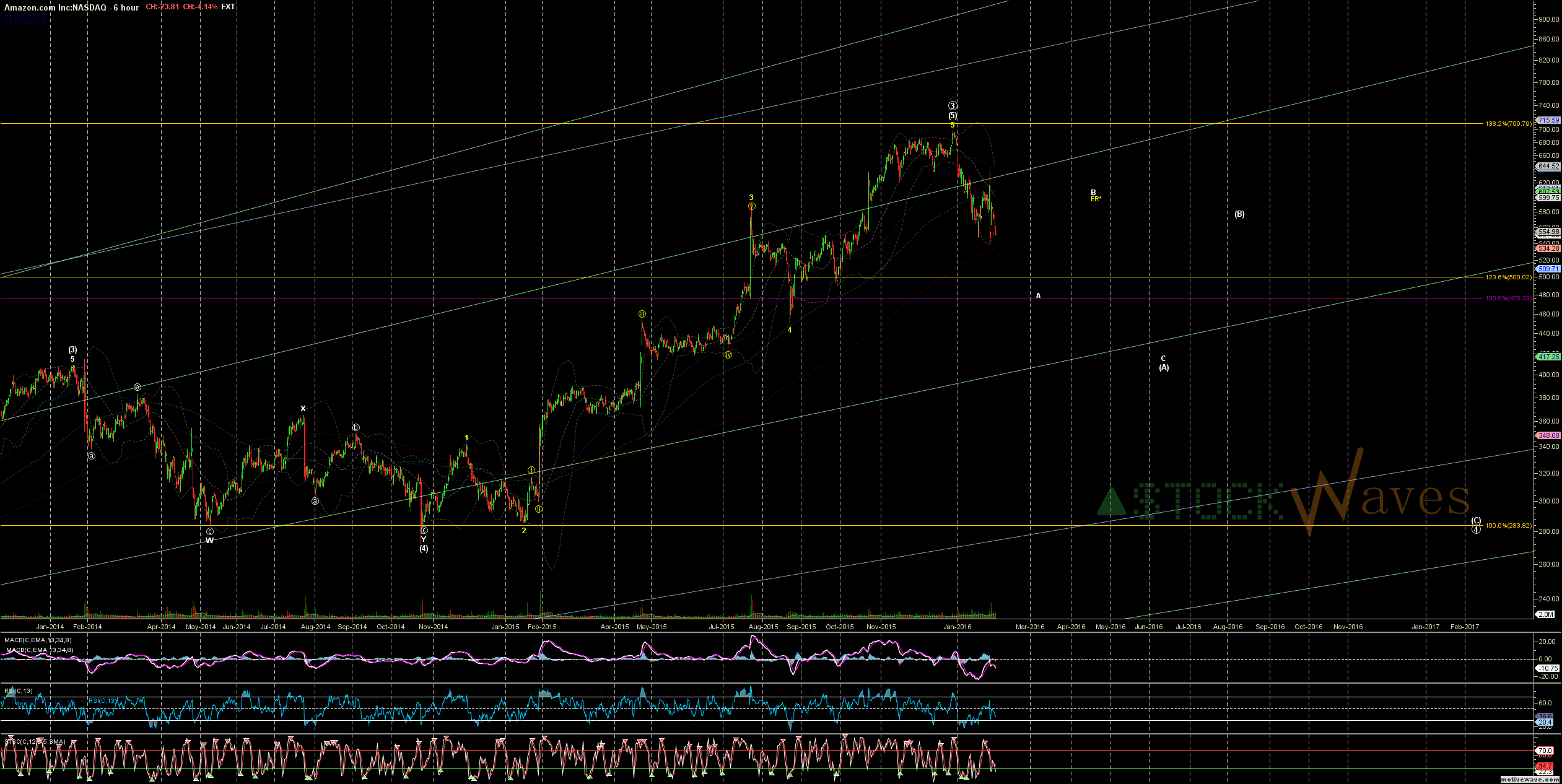Viewport: 1562px width, 784px height.
Task: Click the green 417.25 price tag
Action: pyautogui.click(x=1548, y=357)
